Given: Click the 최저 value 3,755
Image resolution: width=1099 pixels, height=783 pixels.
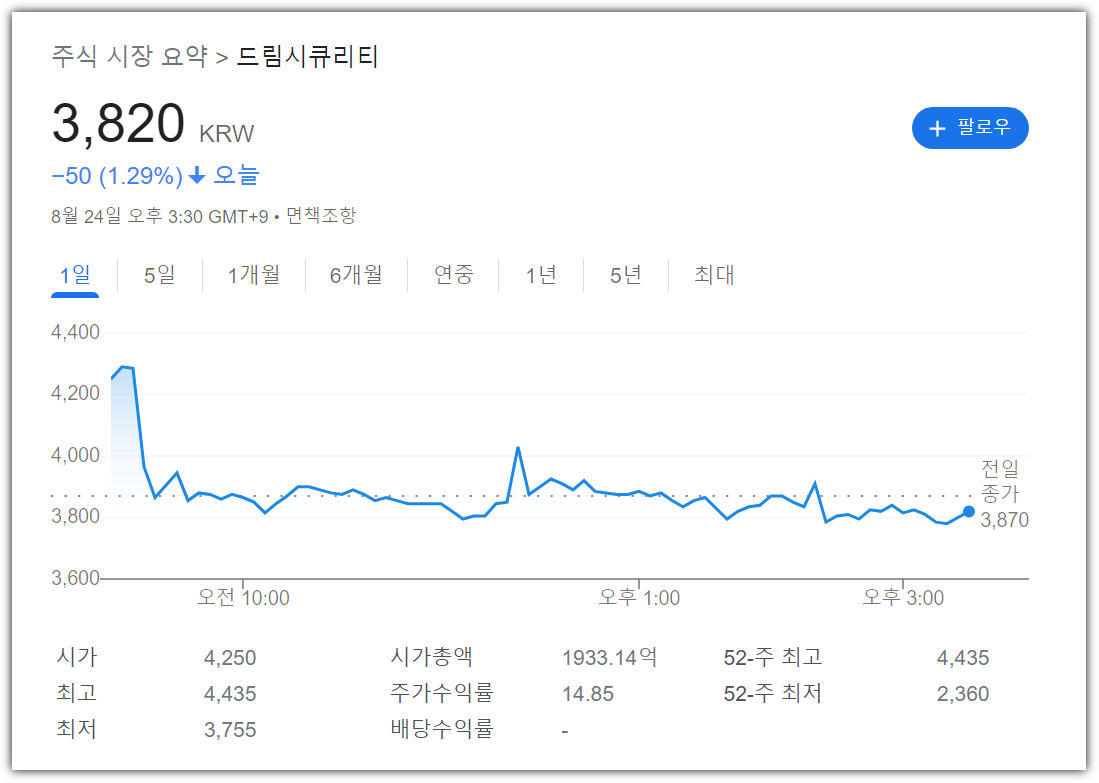Looking at the screenshot, I should (x=230, y=730).
